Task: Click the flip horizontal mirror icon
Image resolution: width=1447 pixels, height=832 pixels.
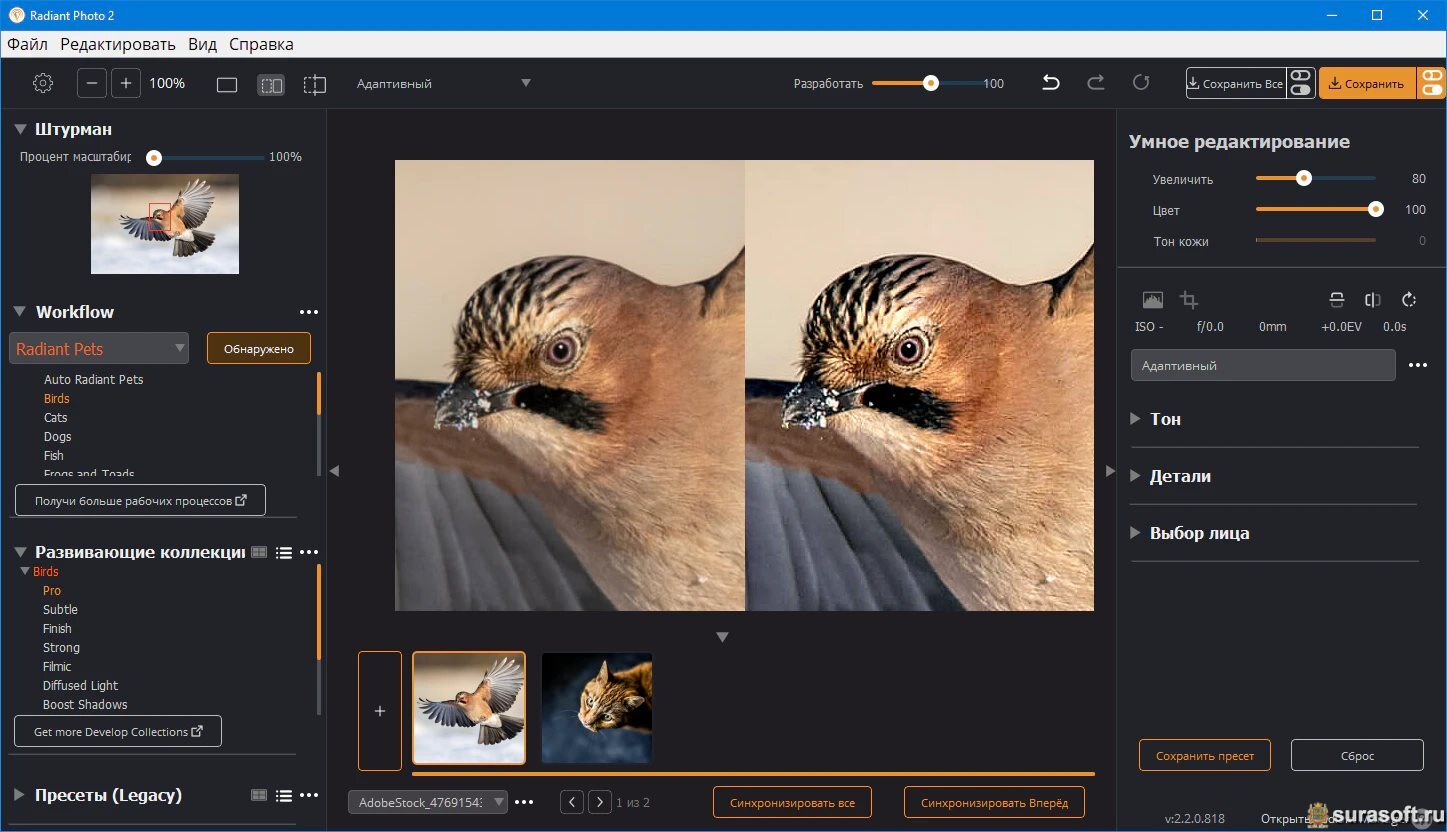Action: pyautogui.click(x=1372, y=300)
